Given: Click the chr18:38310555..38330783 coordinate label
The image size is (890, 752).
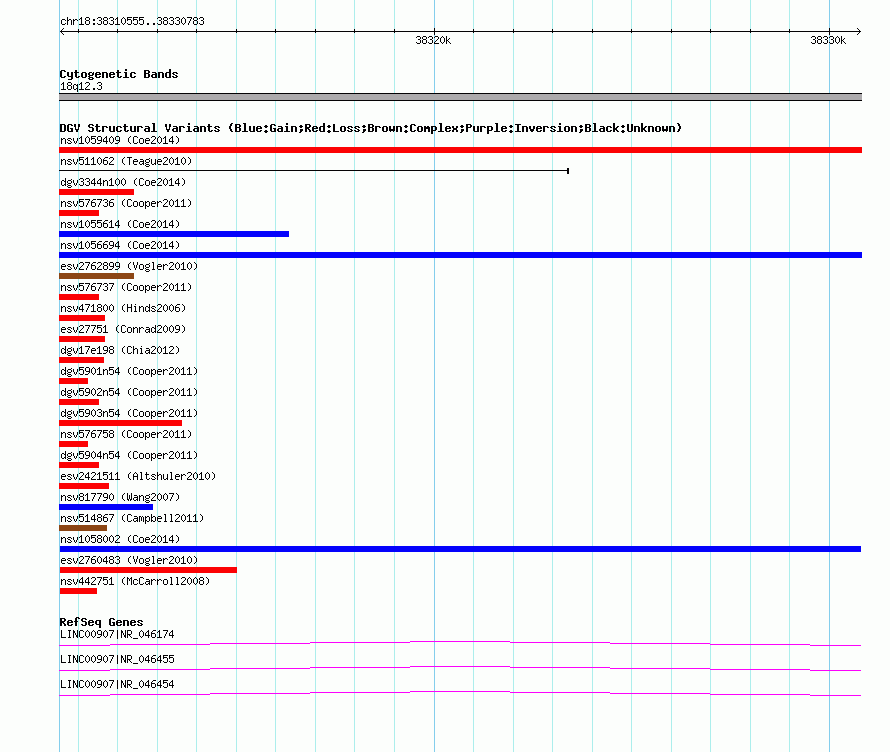Looking at the screenshot, I should tap(132, 21).
